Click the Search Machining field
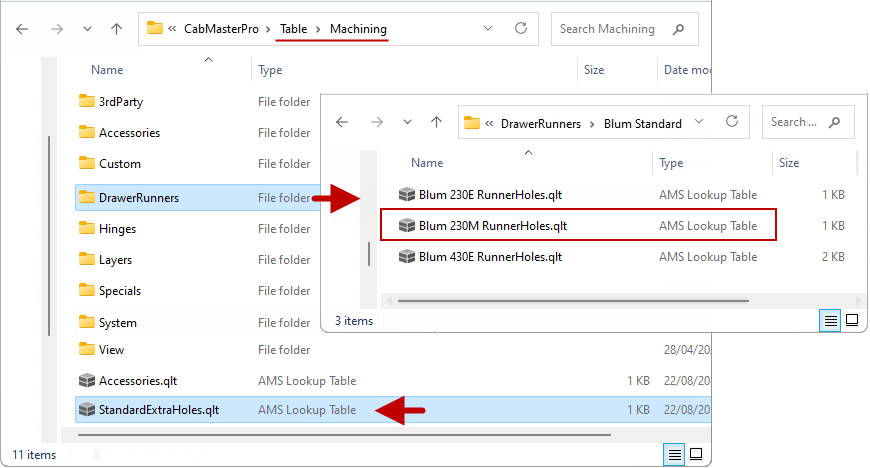 coord(625,29)
